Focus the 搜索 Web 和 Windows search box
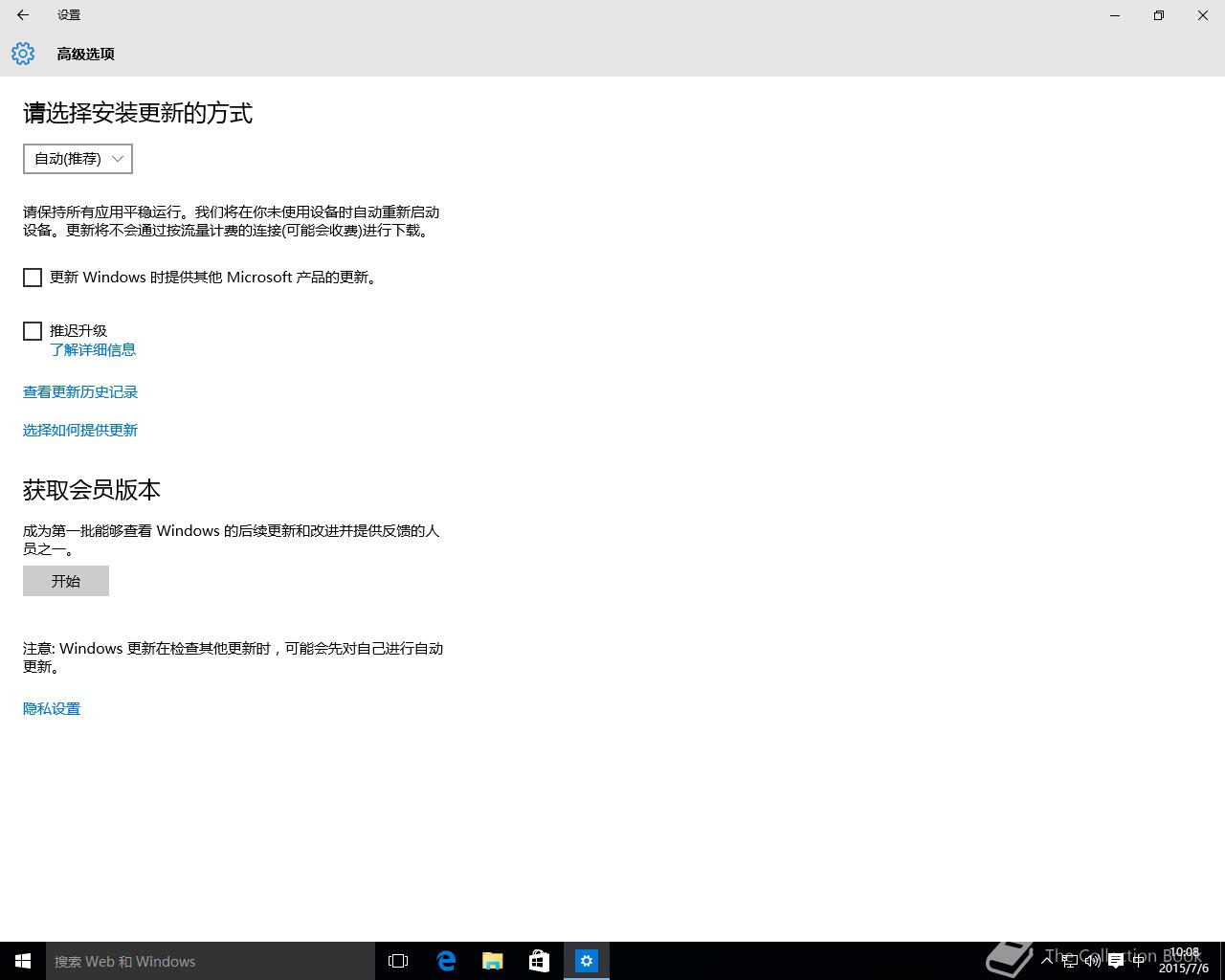This screenshot has height=980, width=1225. pos(211,961)
